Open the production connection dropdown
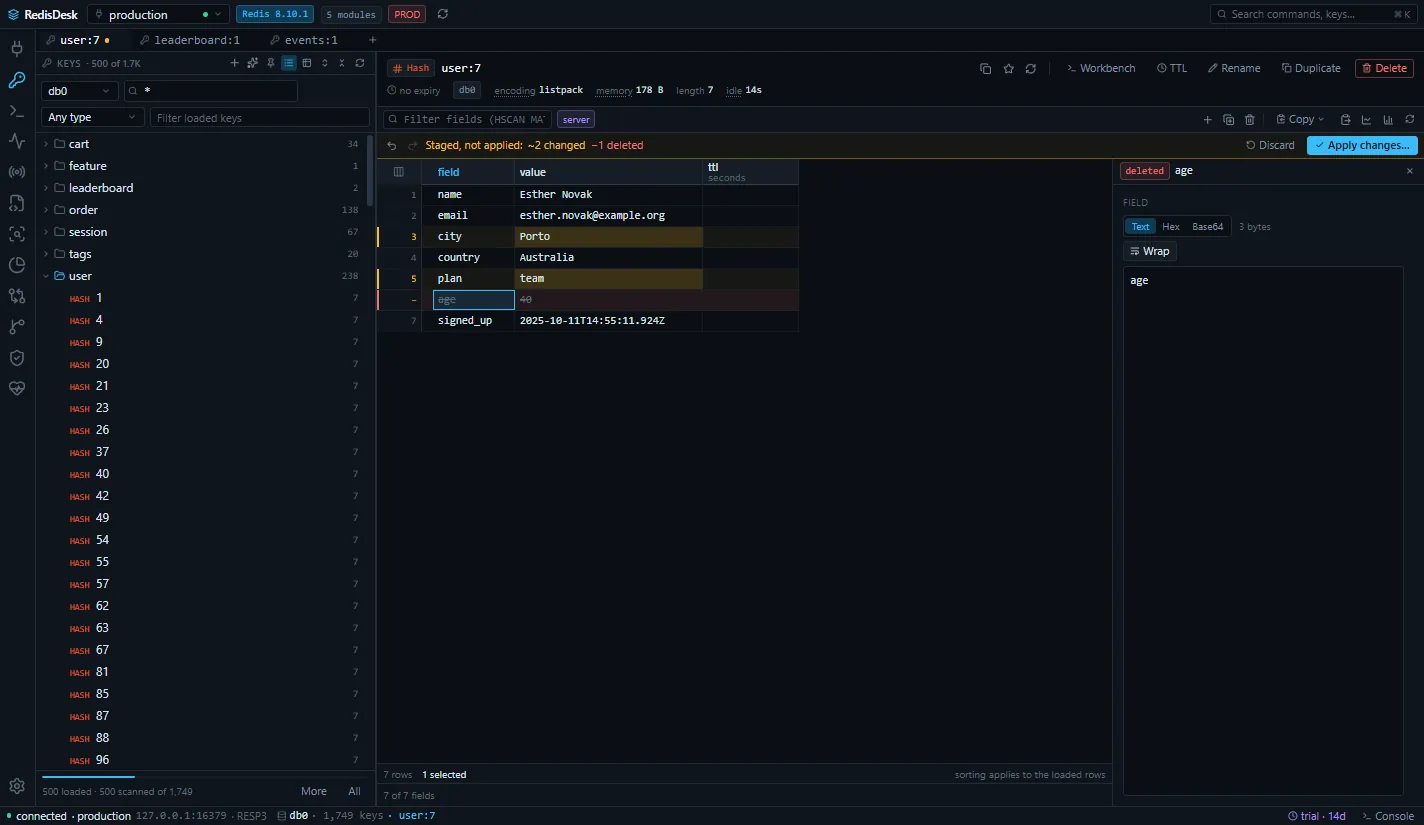This screenshot has width=1424, height=825. point(159,14)
